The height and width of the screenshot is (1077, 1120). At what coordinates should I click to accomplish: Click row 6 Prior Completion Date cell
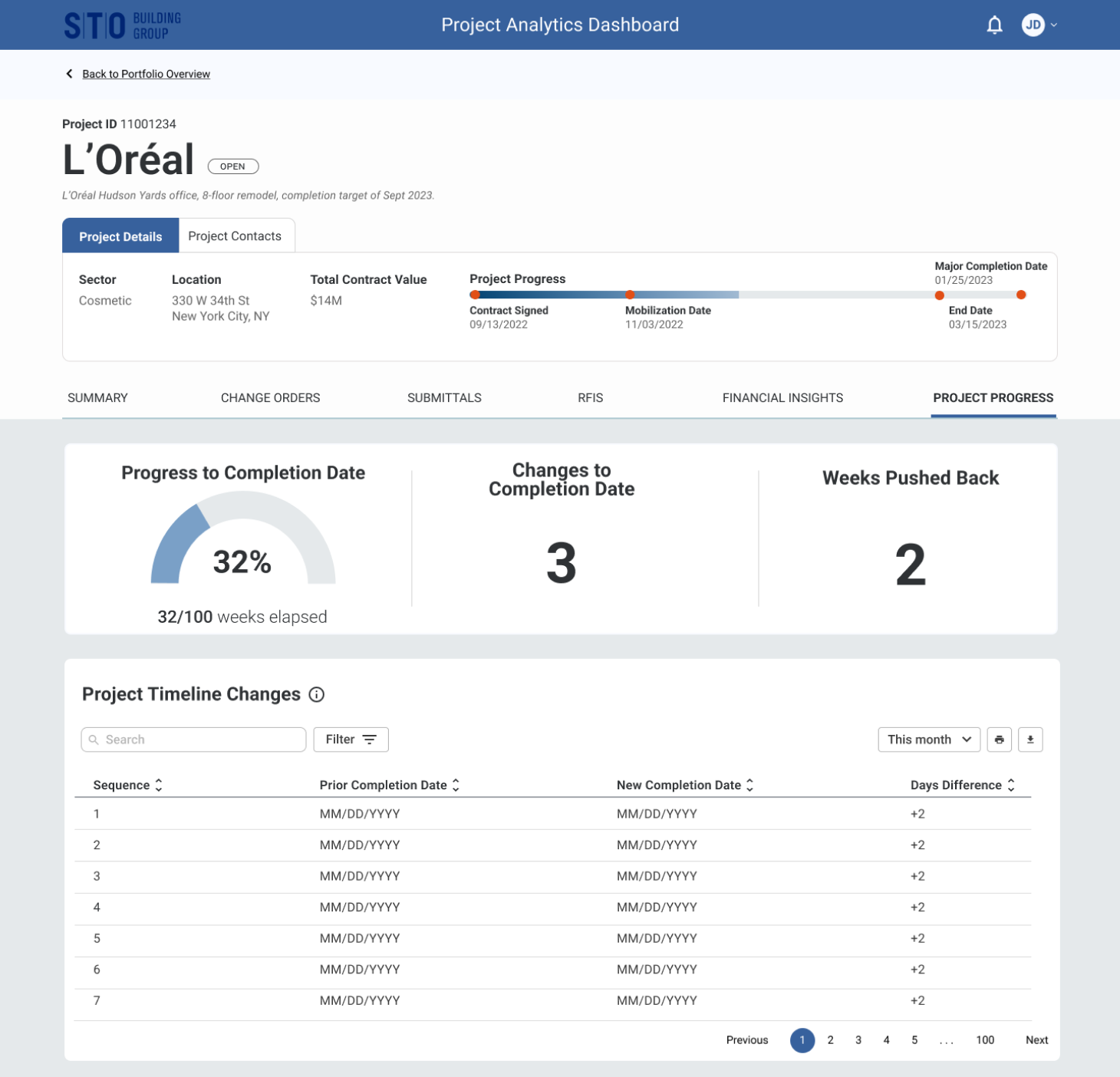pos(360,970)
